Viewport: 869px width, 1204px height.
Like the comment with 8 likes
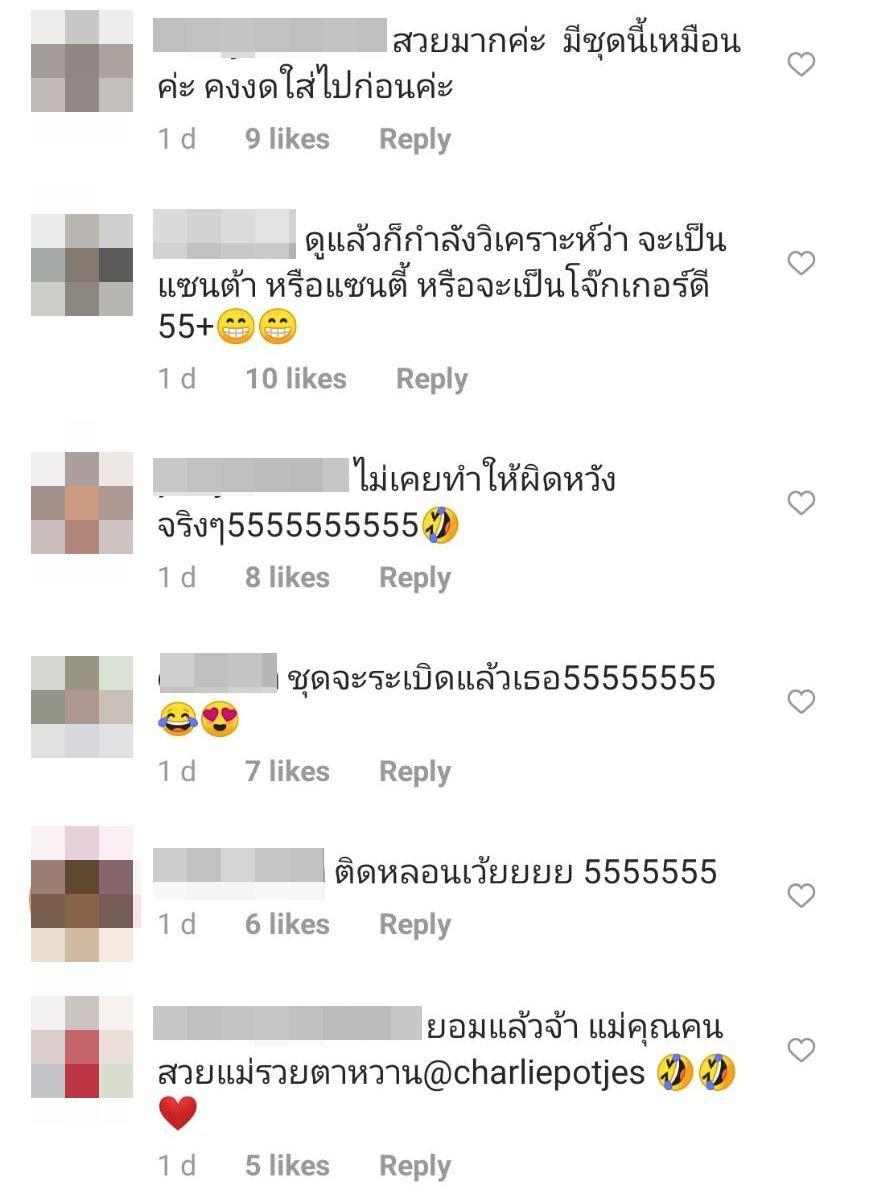802,503
